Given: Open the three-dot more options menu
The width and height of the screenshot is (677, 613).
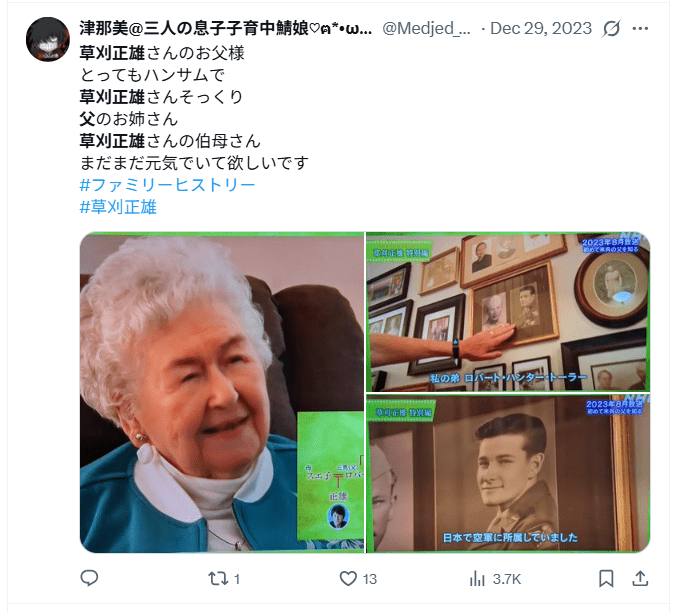Looking at the screenshot, I should tap(640, 28).
